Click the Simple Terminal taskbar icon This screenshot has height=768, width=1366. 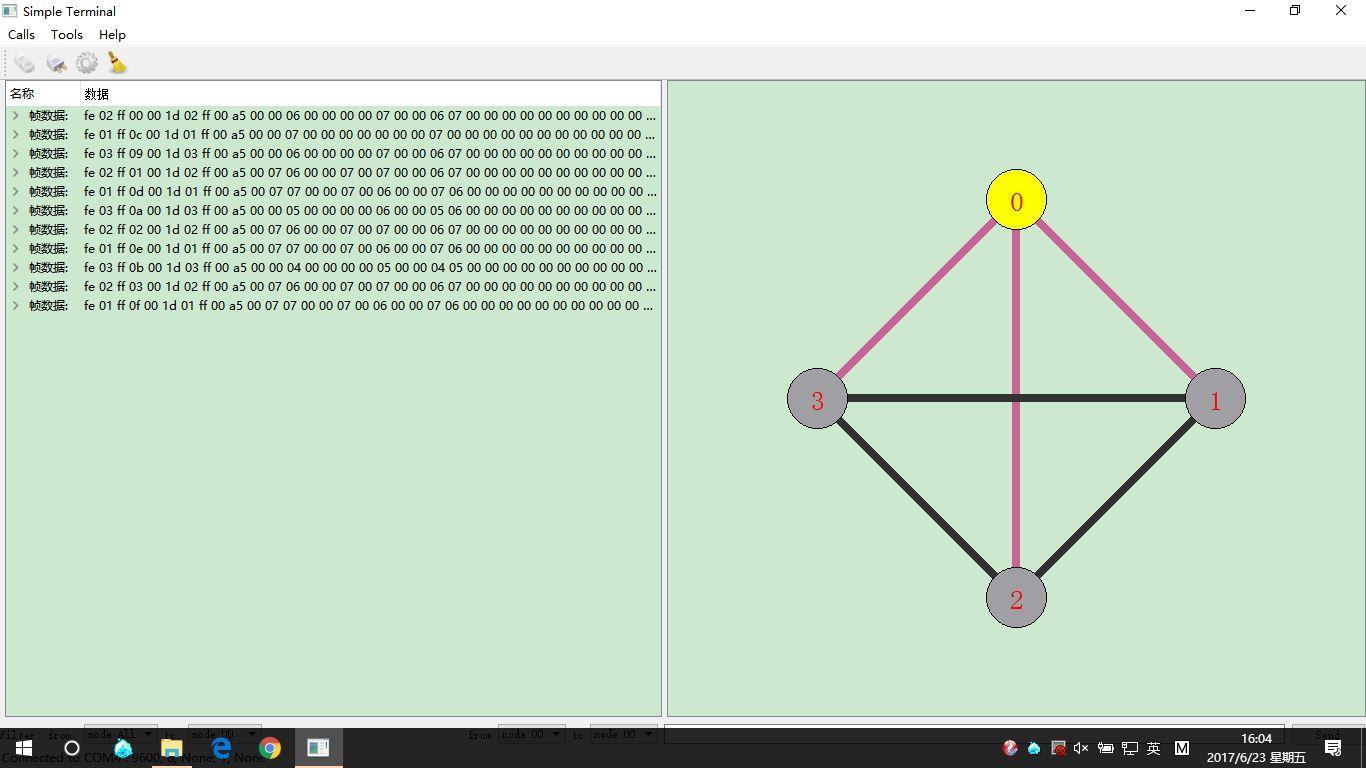coord(319,748)
